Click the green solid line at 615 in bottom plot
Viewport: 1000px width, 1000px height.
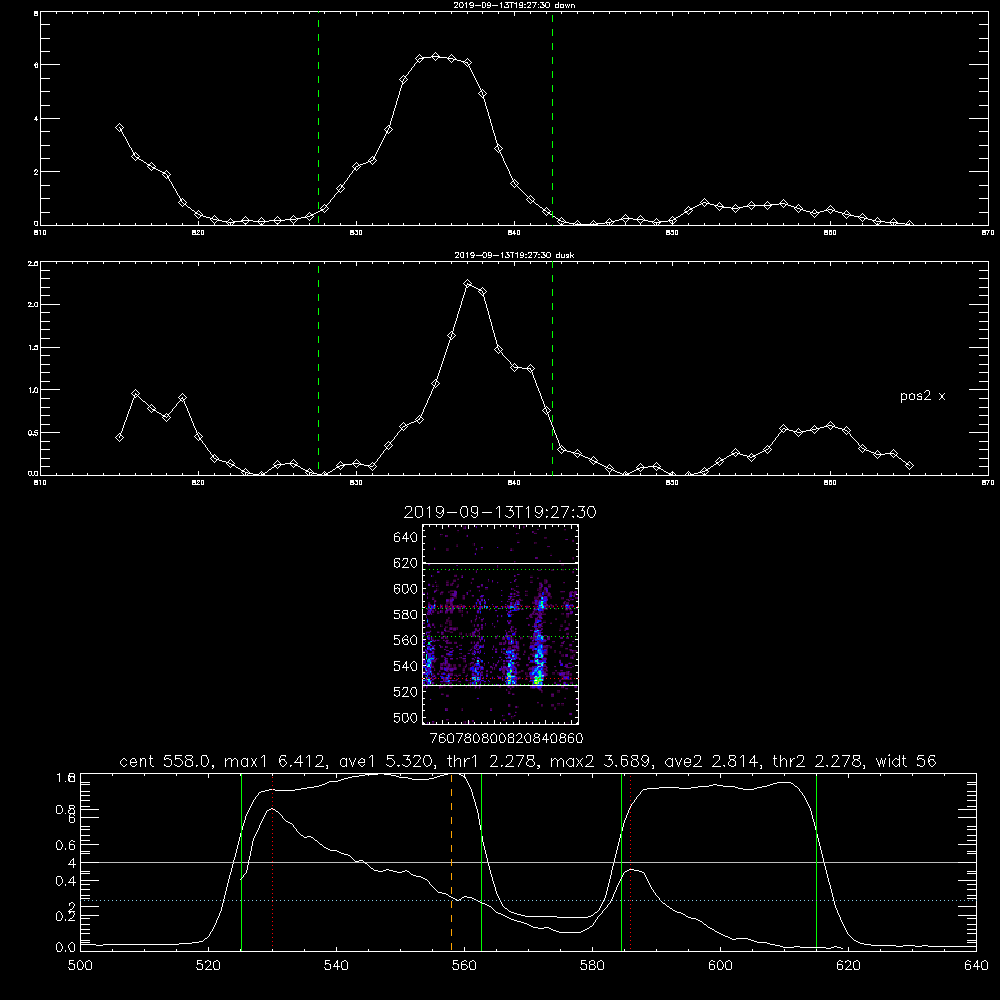pyautogui.click(x=816, y=862)
